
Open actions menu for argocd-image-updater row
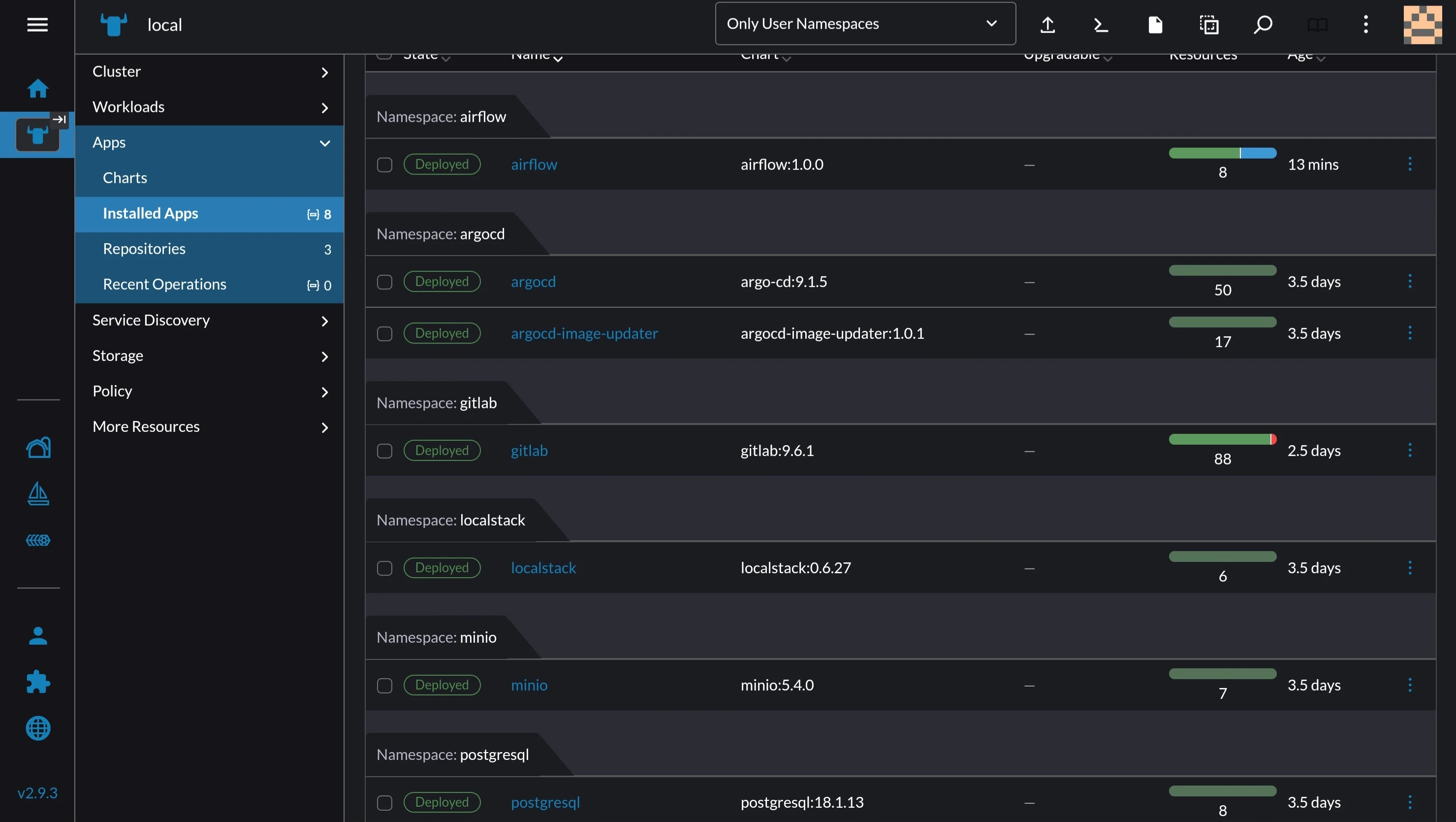[x=1410, y=333]
